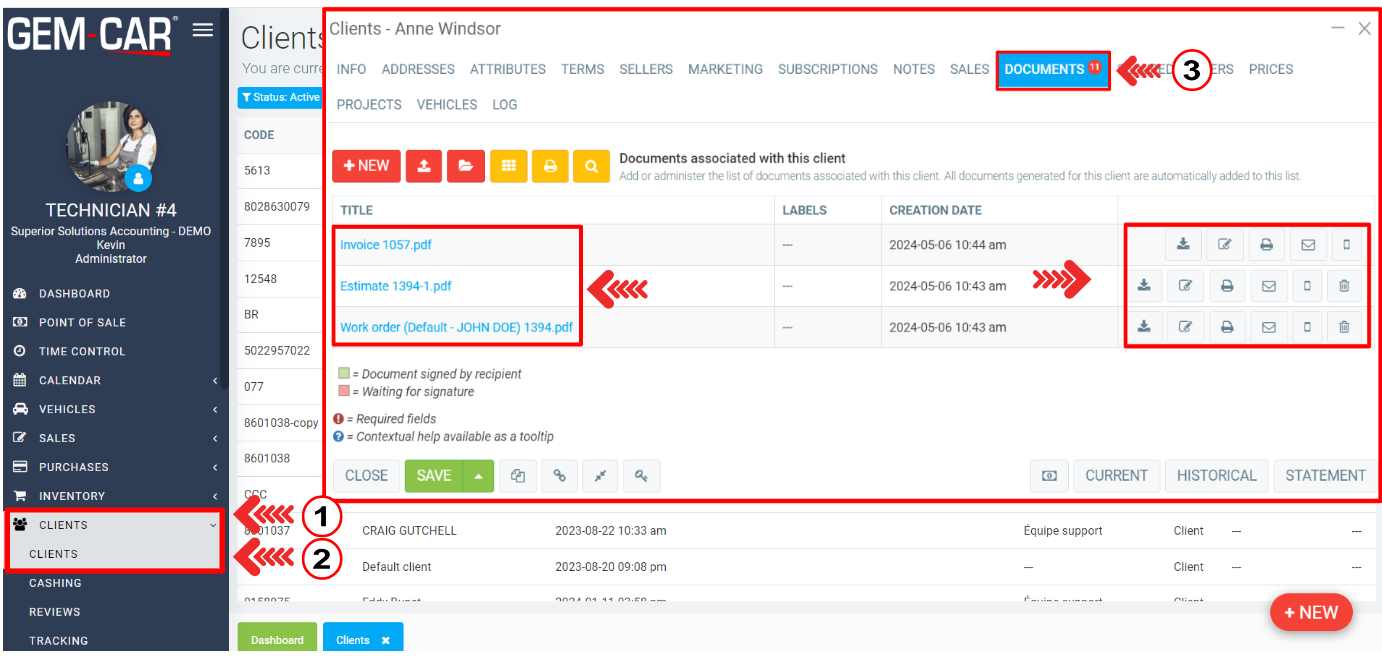Open the red folder icon in toolbar
Image resolution: width=1382 pixels, height=656 pixels.
465,166
